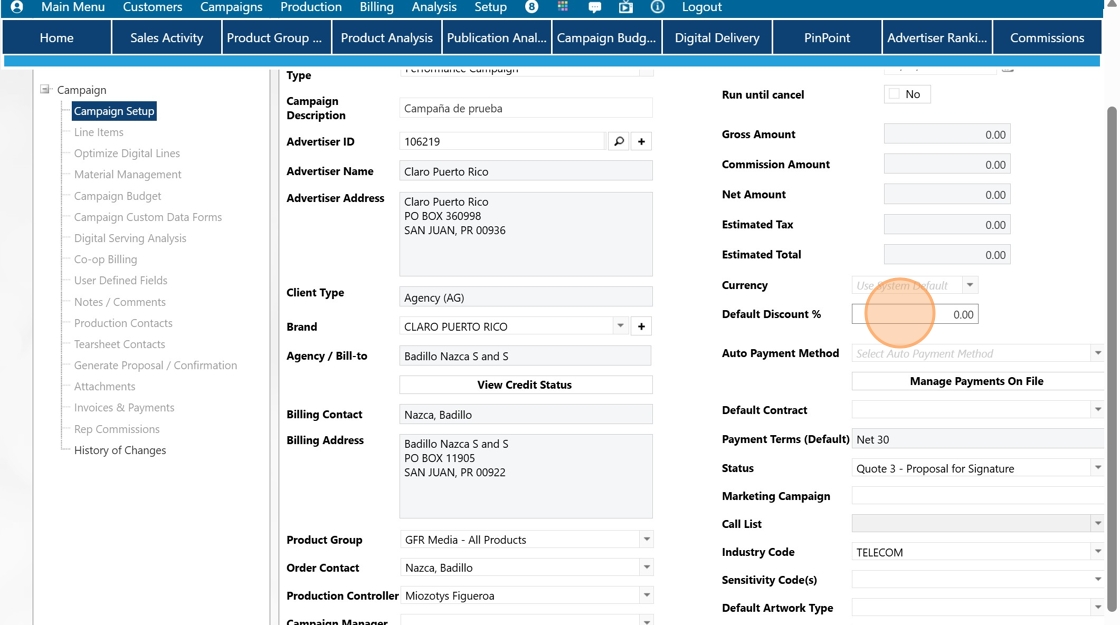The width and height of the screenshot is (1120, 625).
Task: Open the colored apps grid icon
Action: click(563, 6)
